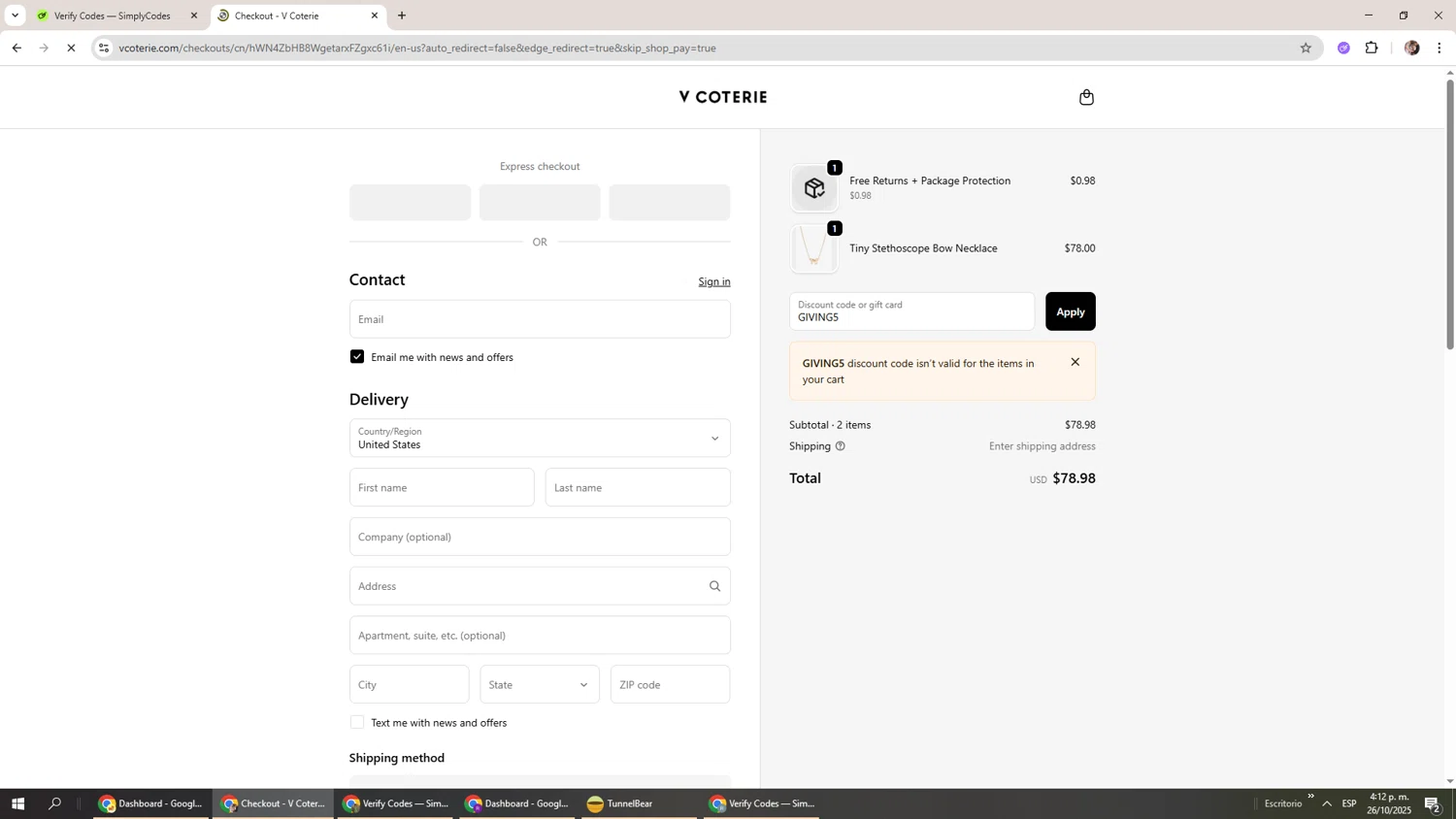1456x819 pixels.
Task: Switch to Checkout - V Coterie taskbar window
Action: pos(274,803)
